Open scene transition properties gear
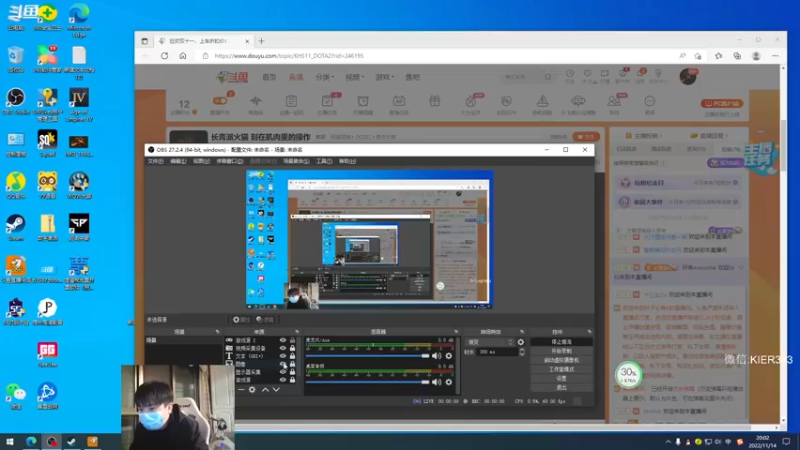This screenshot has width=800, height=450. coord(521,342)
